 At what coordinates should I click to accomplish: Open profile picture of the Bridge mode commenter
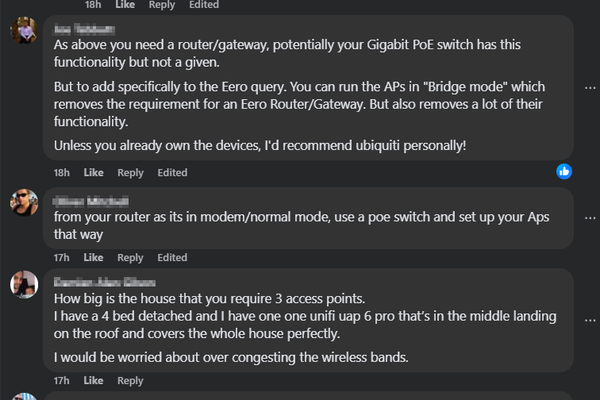click(24, 32)
